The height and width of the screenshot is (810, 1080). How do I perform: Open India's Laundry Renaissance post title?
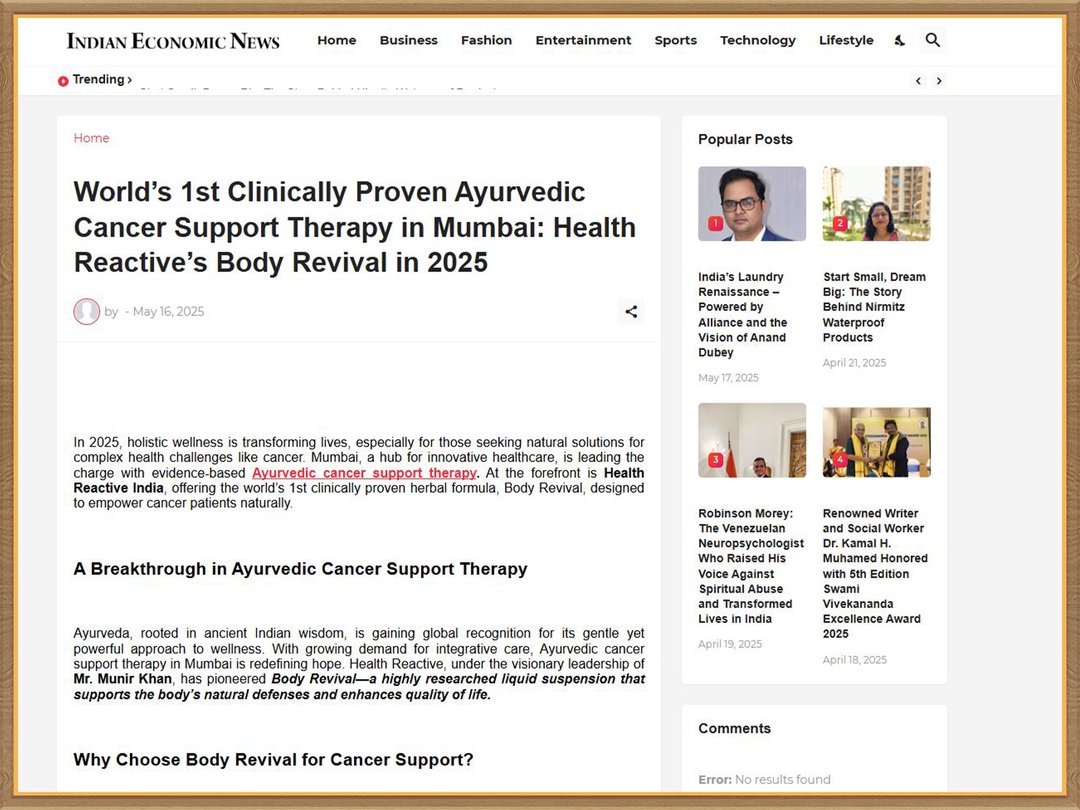[742, 314]
